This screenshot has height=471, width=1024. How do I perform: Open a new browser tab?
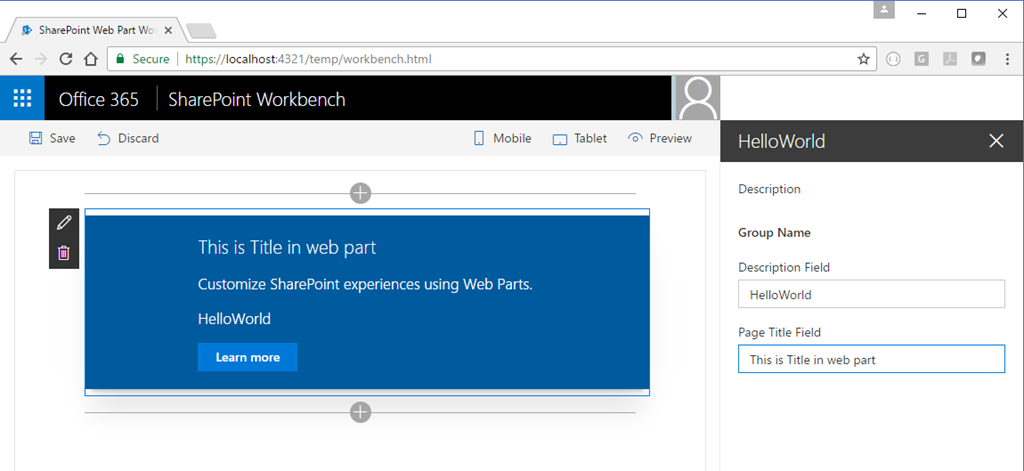tap(201, 31)
